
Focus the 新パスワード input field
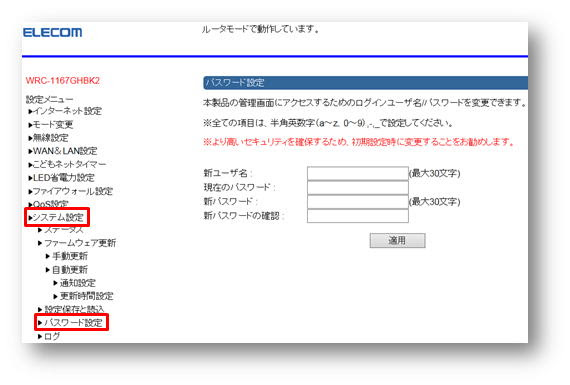[x=358, y=202]
